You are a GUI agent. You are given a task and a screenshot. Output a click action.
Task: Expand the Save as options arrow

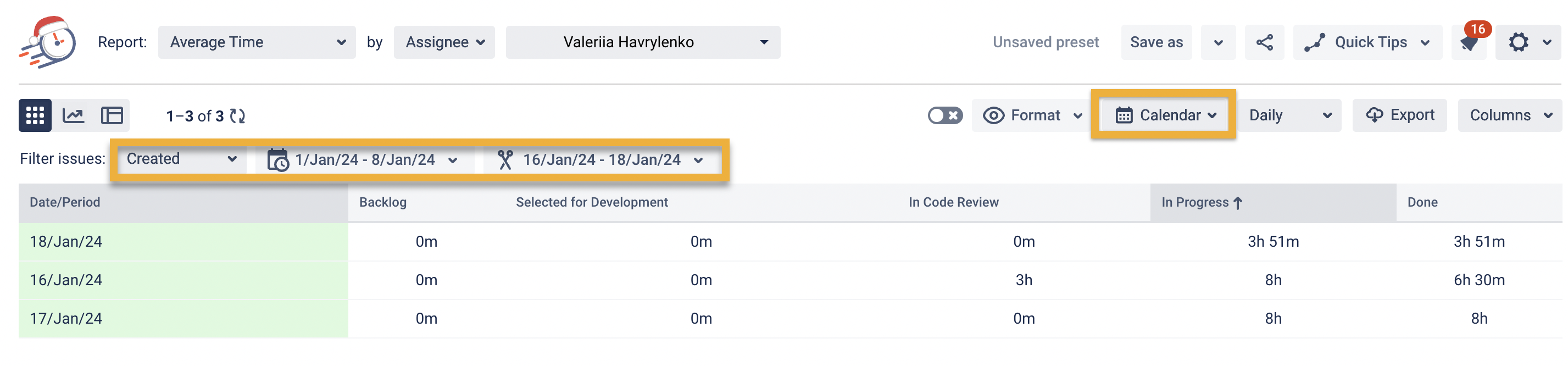1218,43
